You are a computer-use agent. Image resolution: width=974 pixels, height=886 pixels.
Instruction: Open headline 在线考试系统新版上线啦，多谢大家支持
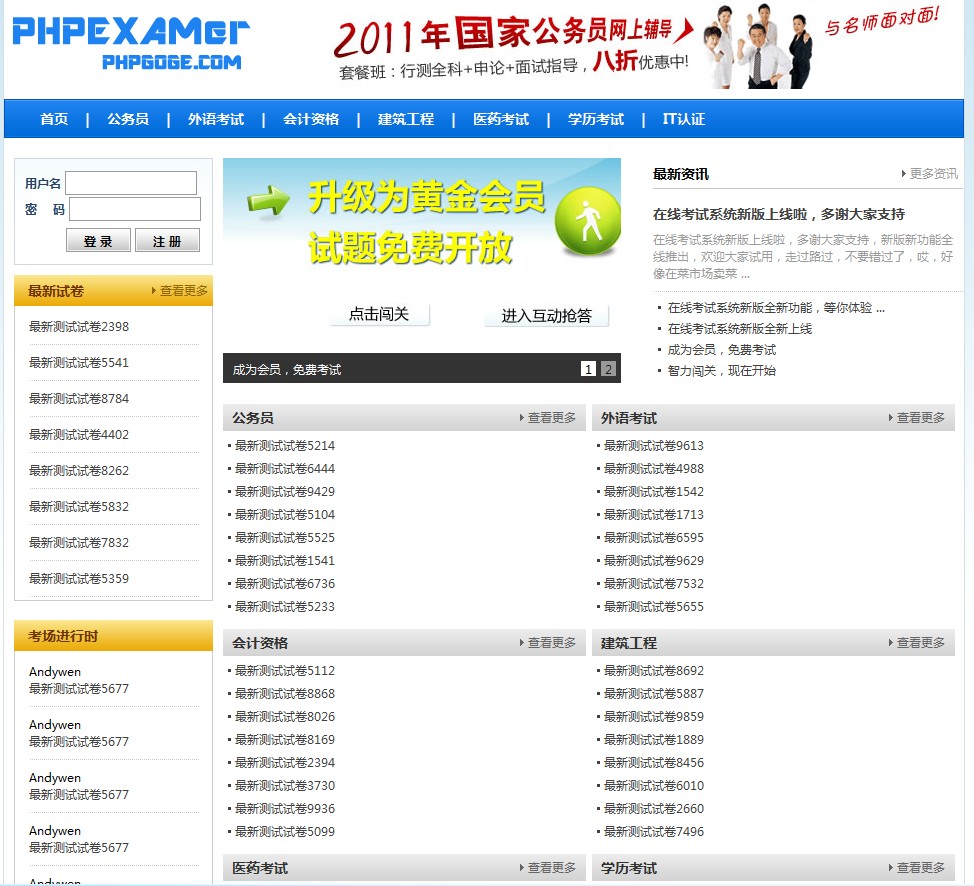pyautogui.click(x=778, y=214)
